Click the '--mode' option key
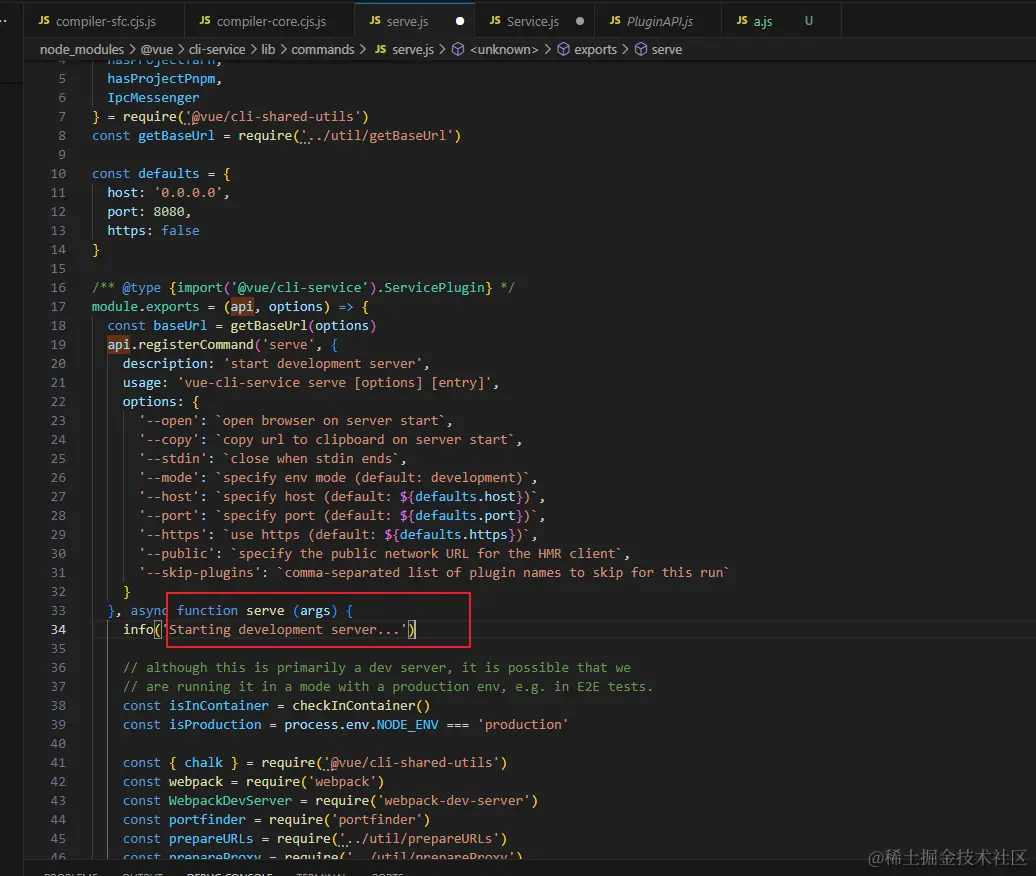The image size is (1036, 876). (168, 478)
